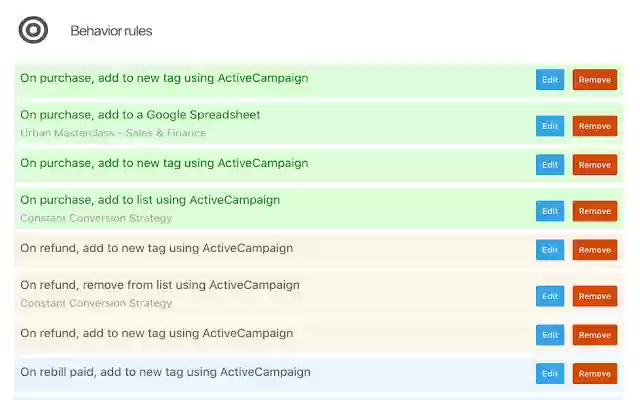Edit the topmost purchase new tag rule
Image resolution: width=640 pixels, height=400 pixels.
tap(549, 80)
